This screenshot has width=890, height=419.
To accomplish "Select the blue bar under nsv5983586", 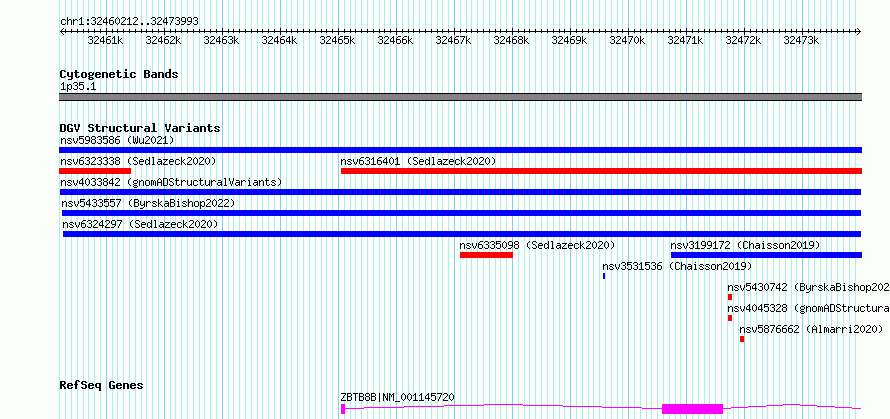I will 460,150.
